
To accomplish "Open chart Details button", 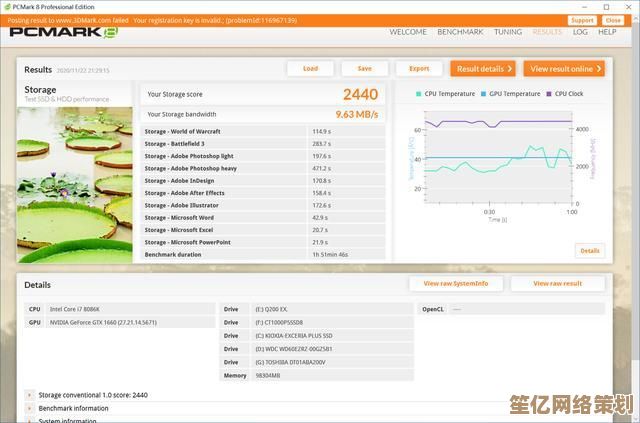I will (x=590, y=251).
